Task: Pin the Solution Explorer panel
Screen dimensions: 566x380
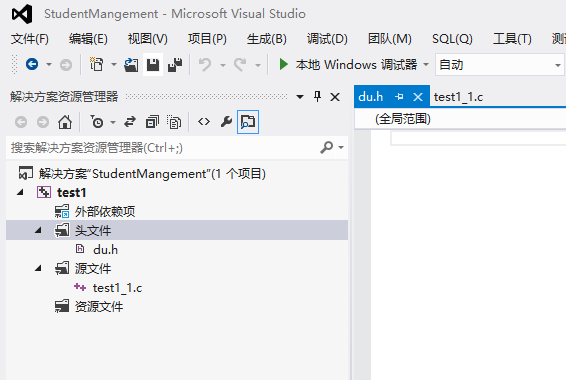Action: (317, 96)
